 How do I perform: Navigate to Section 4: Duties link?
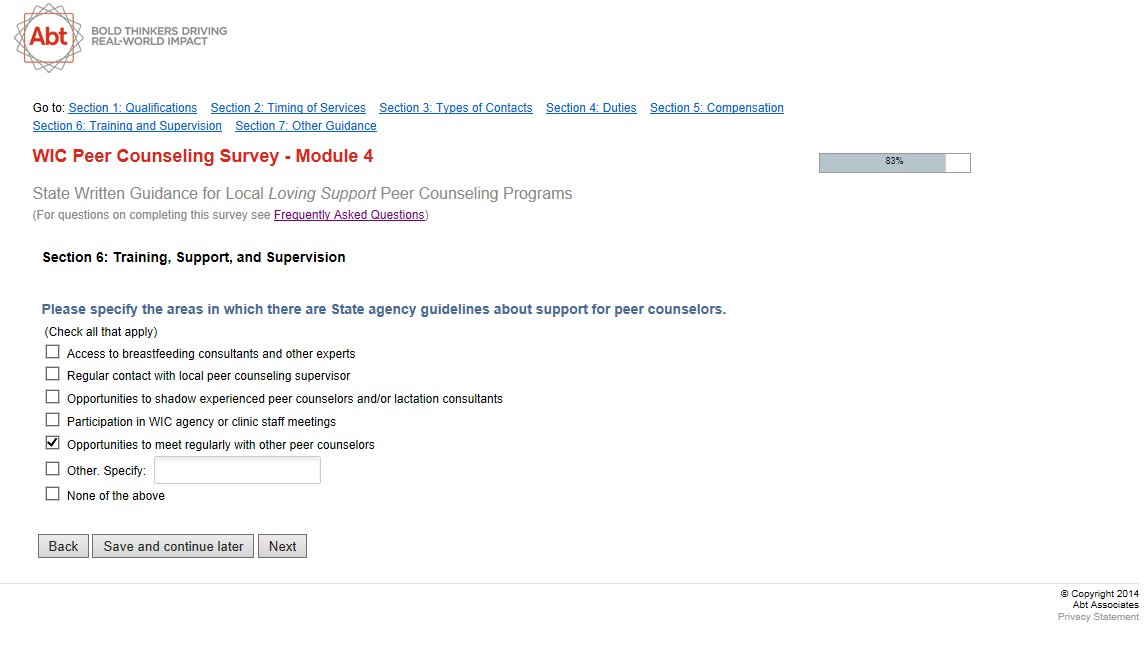(x=591, y=108)
